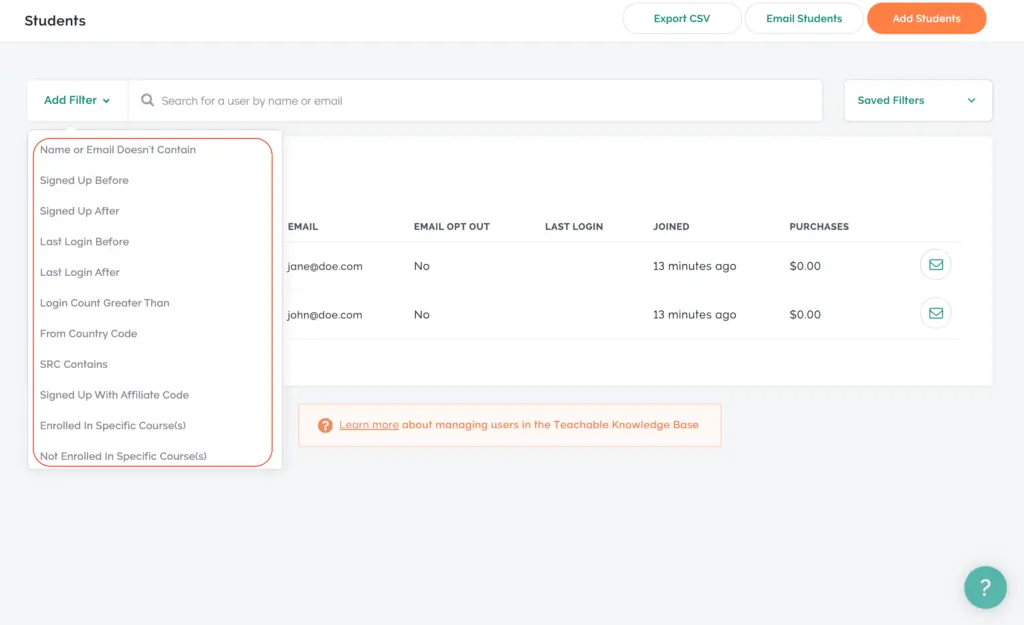Choose the 'Signed Up Before' filter
Image resolution: width=1024 pixels, height=625 pixels.
click(84, 181)
